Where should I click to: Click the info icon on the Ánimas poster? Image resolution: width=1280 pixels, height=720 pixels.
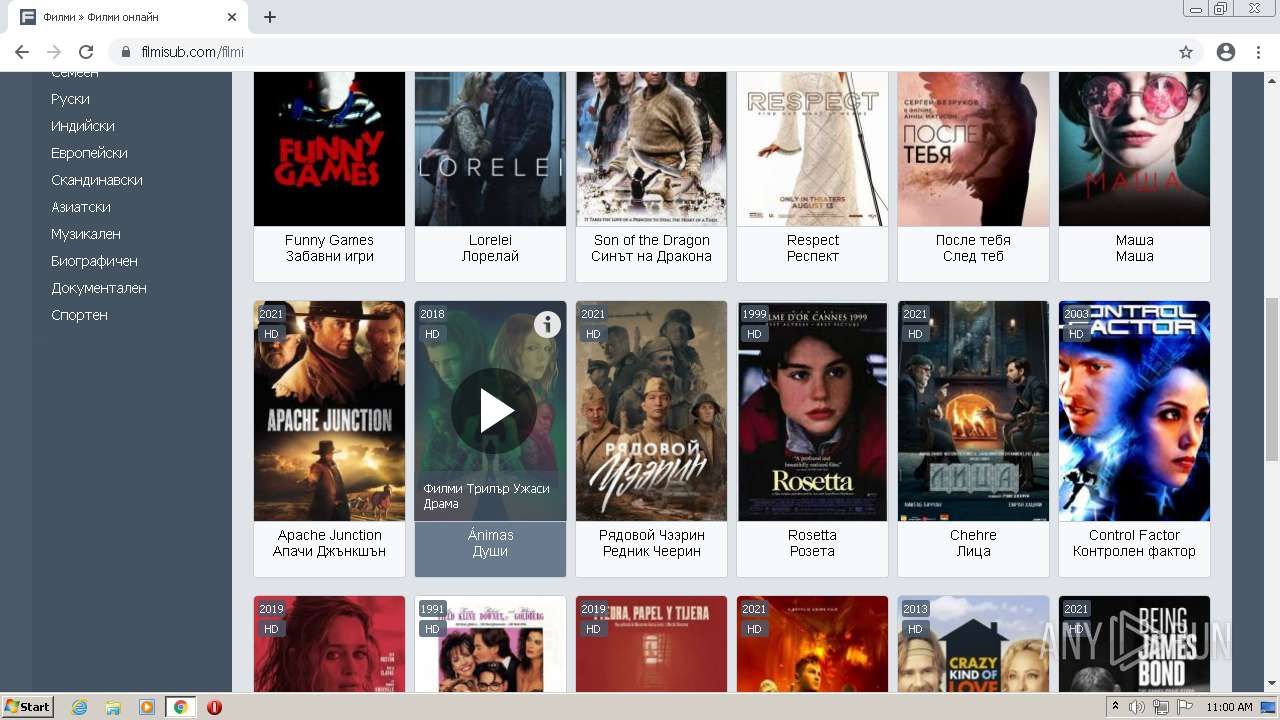tap(547, 324)
